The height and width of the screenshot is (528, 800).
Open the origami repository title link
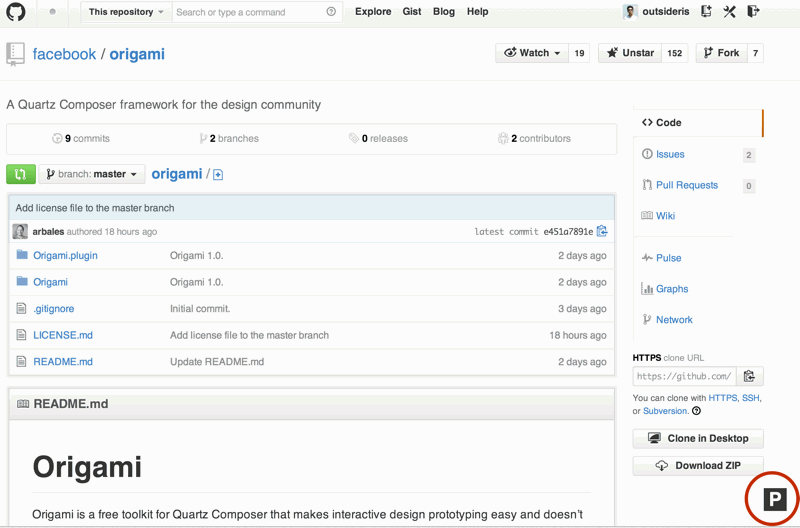pyautogui.click(x=137, y=54)
